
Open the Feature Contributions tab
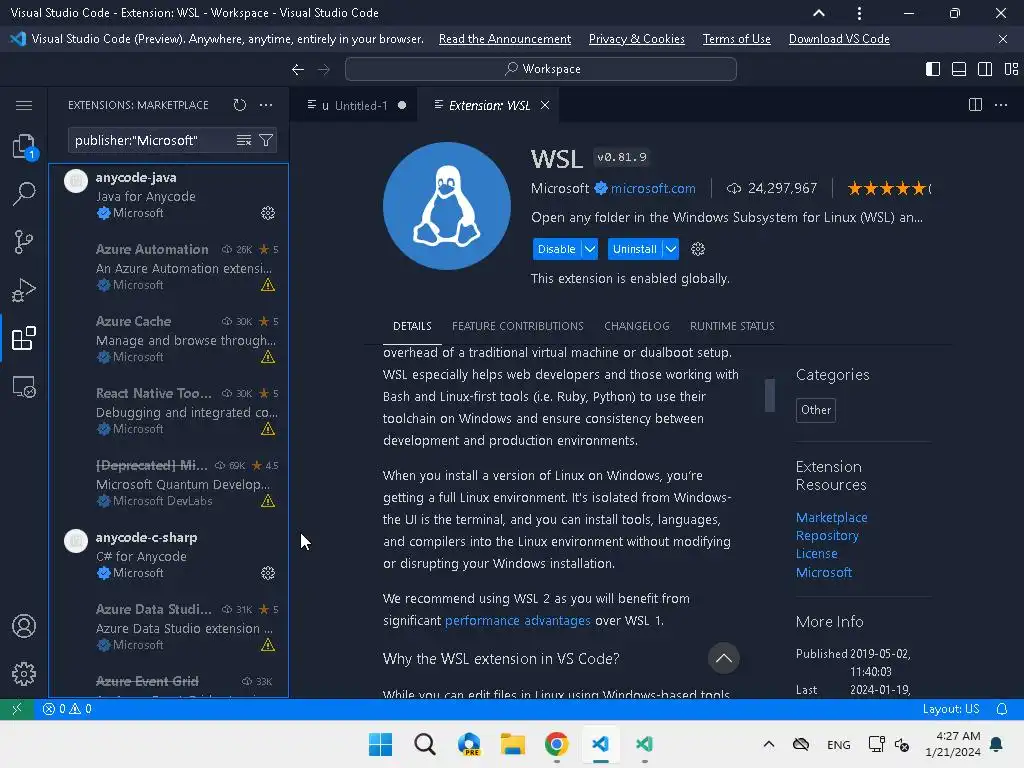(517, 326)
